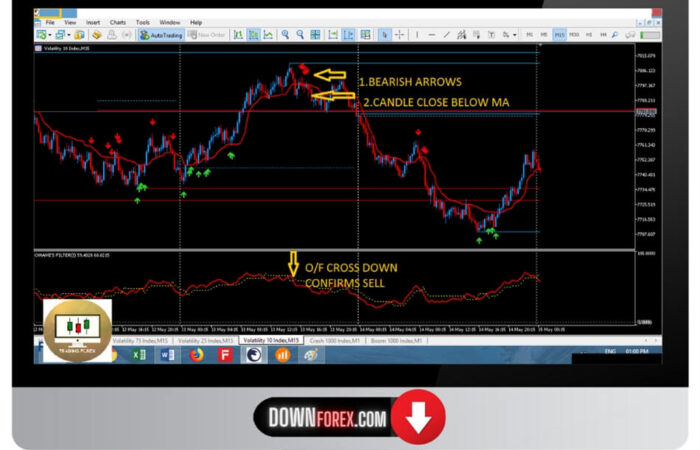Toggle the Chart Shift icon
Screen dimensions: 700x450
tap(348, 35)
